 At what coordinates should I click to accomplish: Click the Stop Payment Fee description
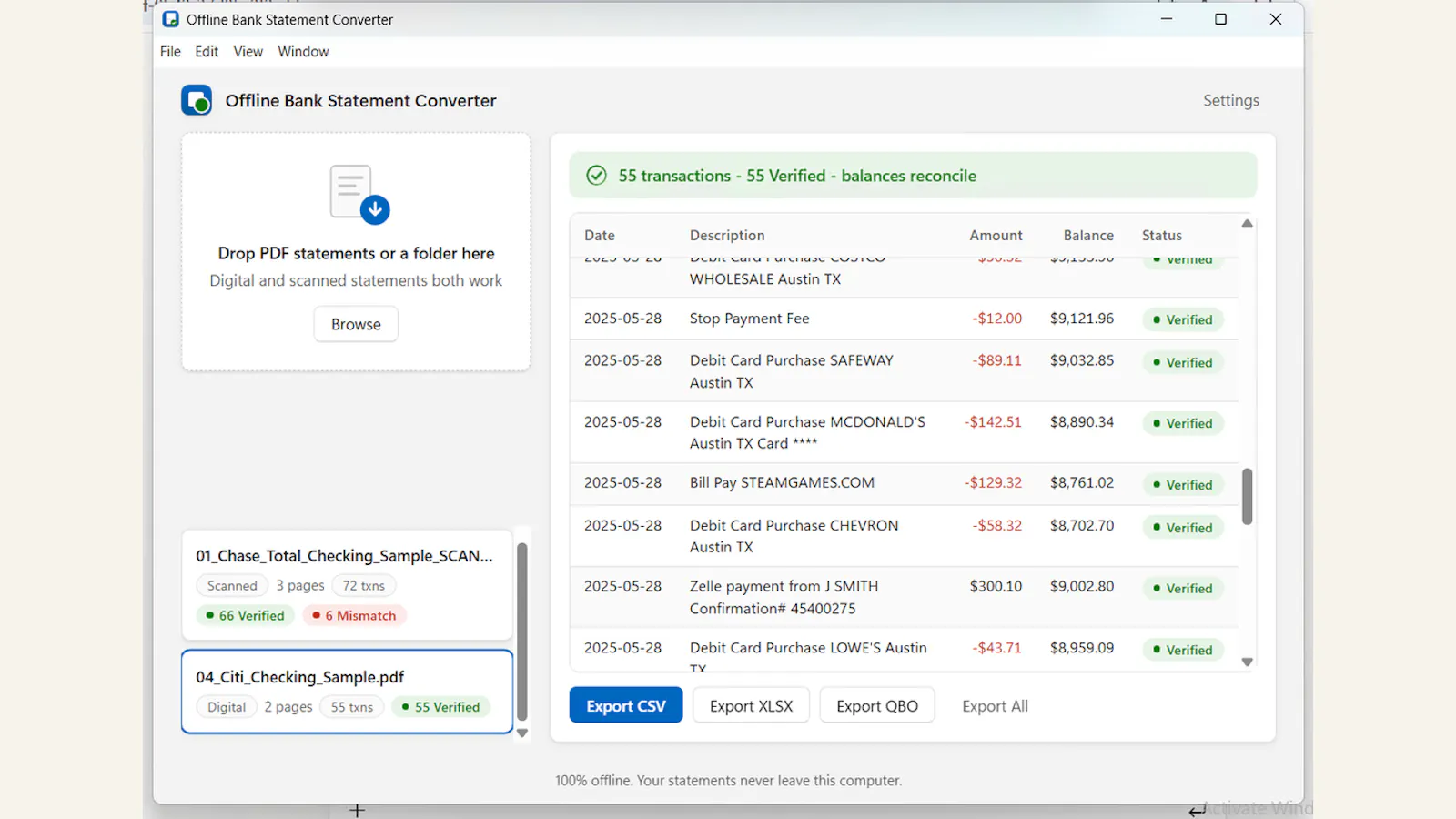click(749, 318)
